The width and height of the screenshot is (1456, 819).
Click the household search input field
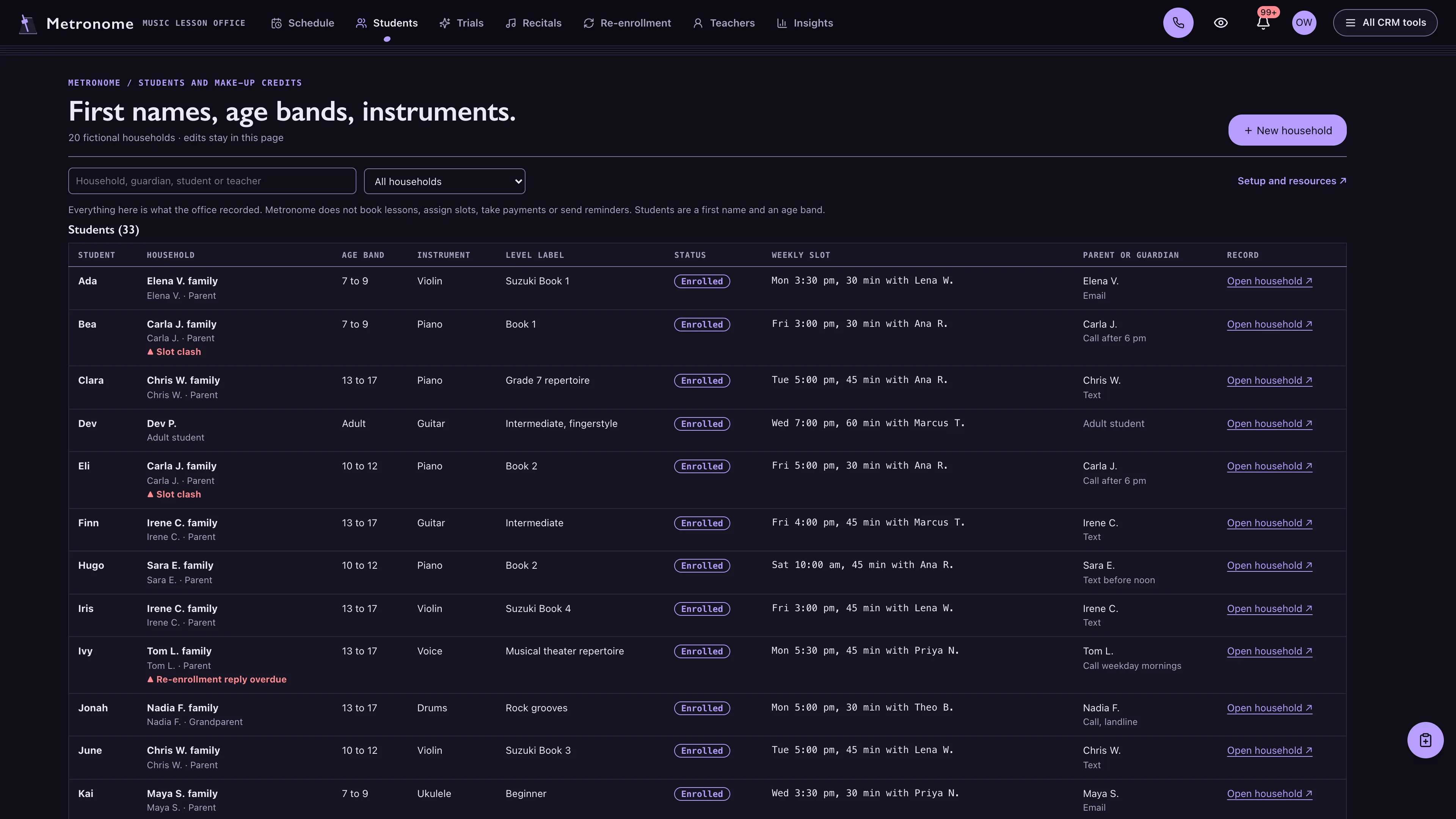pos(212,181)
